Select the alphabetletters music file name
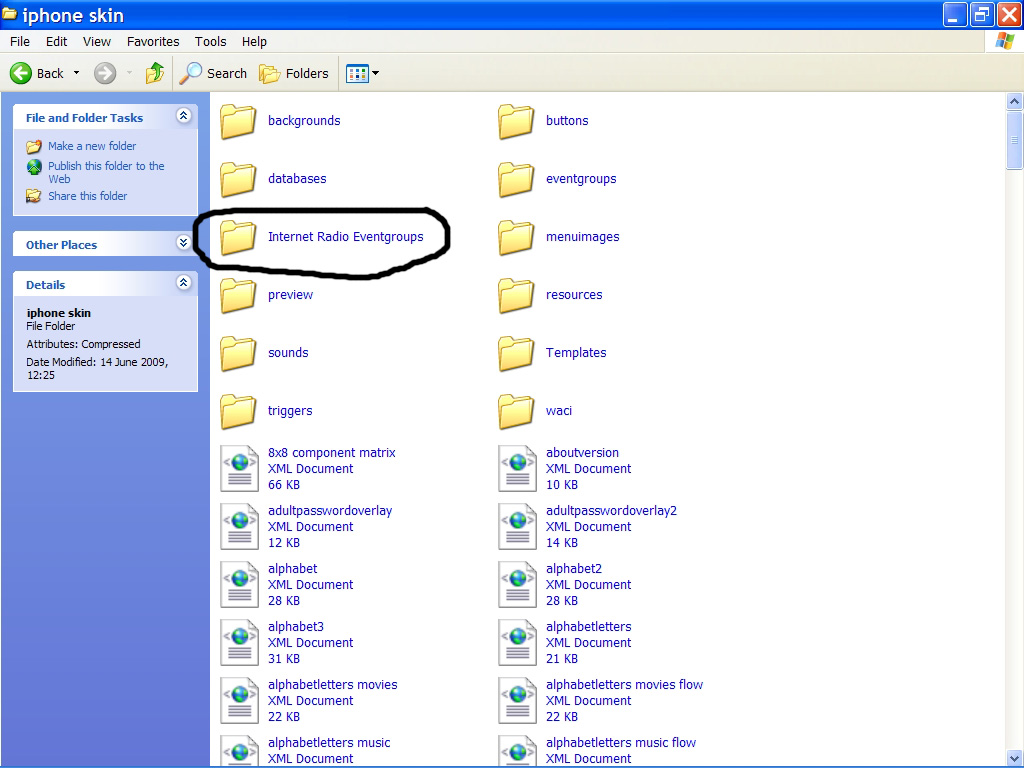Screen dimensions: 1024x768 click(329, 743)
